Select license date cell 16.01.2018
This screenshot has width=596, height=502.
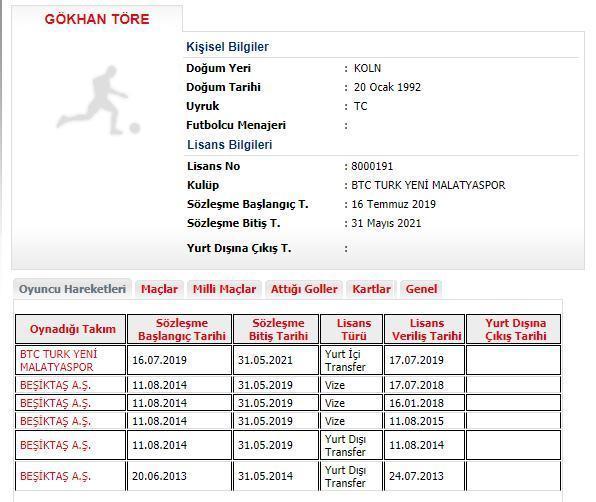[425, 403]
